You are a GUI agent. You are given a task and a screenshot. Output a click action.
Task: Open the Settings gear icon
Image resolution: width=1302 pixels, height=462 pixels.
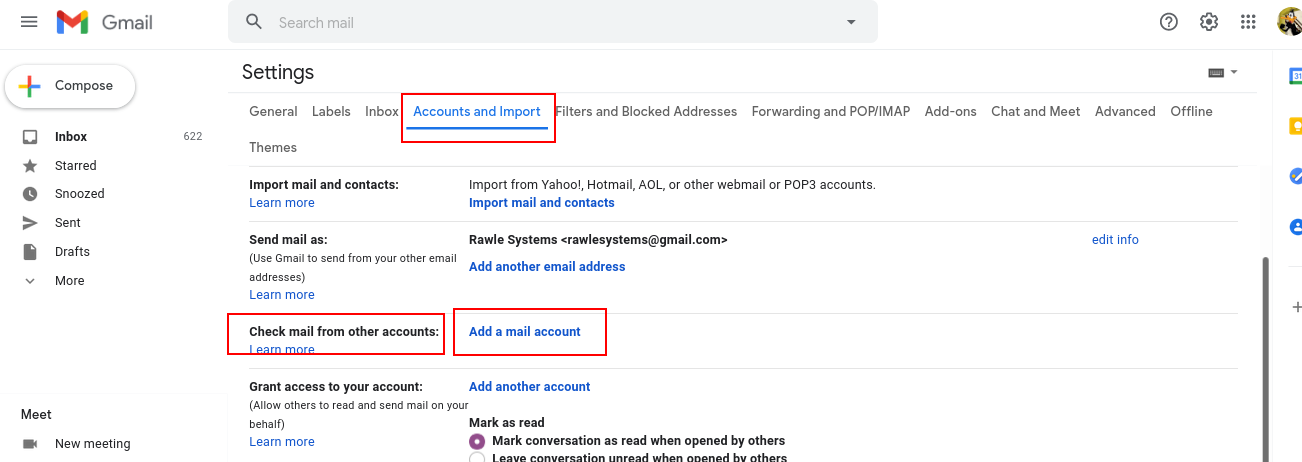coord(1209,22)
